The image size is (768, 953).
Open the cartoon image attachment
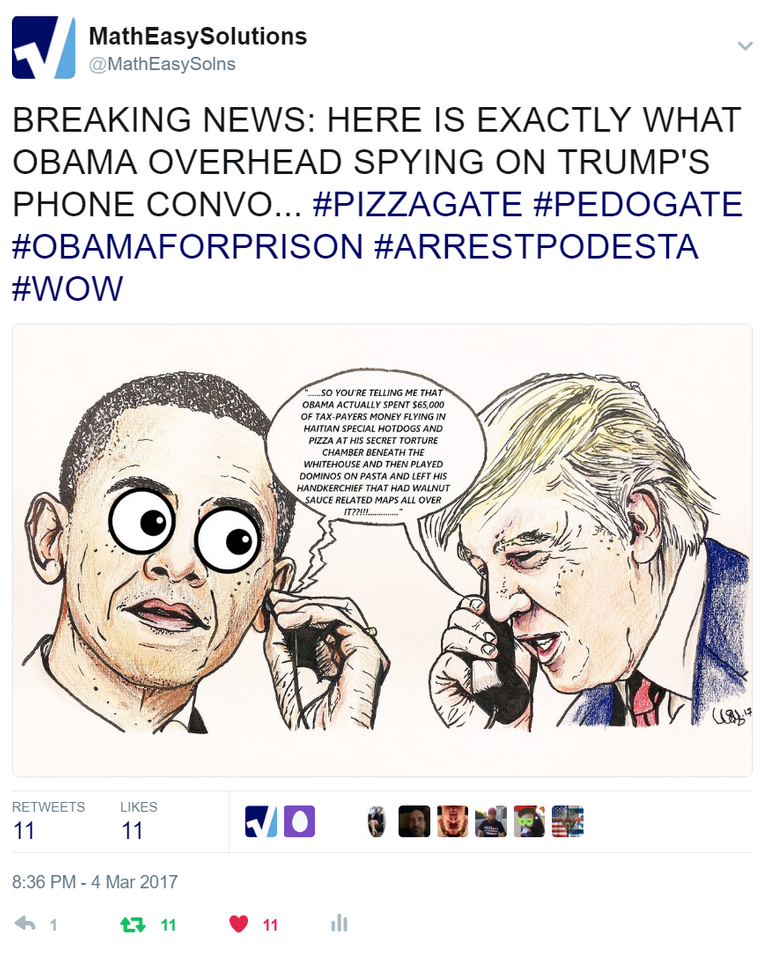382,550
